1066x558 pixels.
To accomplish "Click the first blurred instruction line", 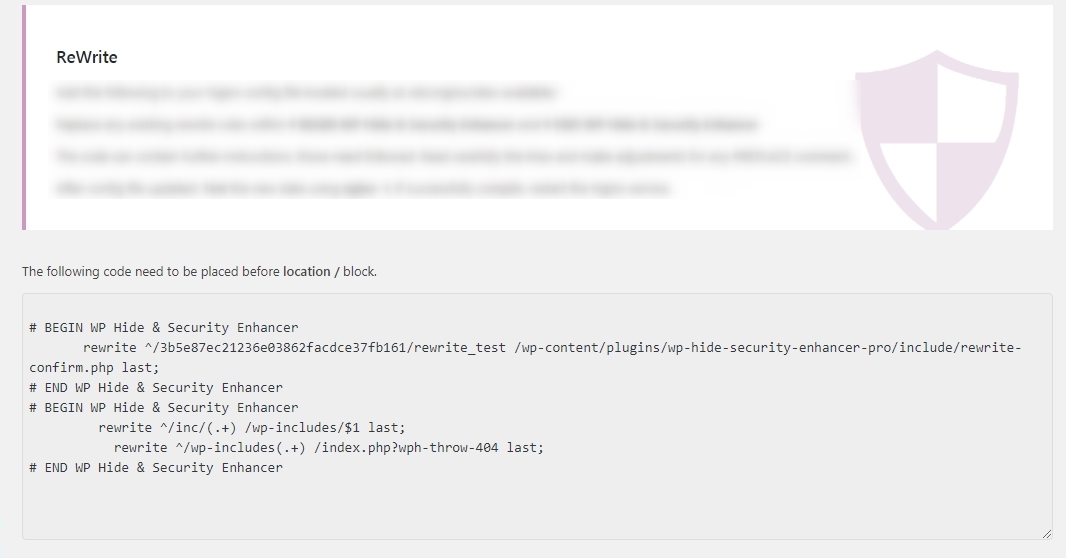I will coord(306,92).
